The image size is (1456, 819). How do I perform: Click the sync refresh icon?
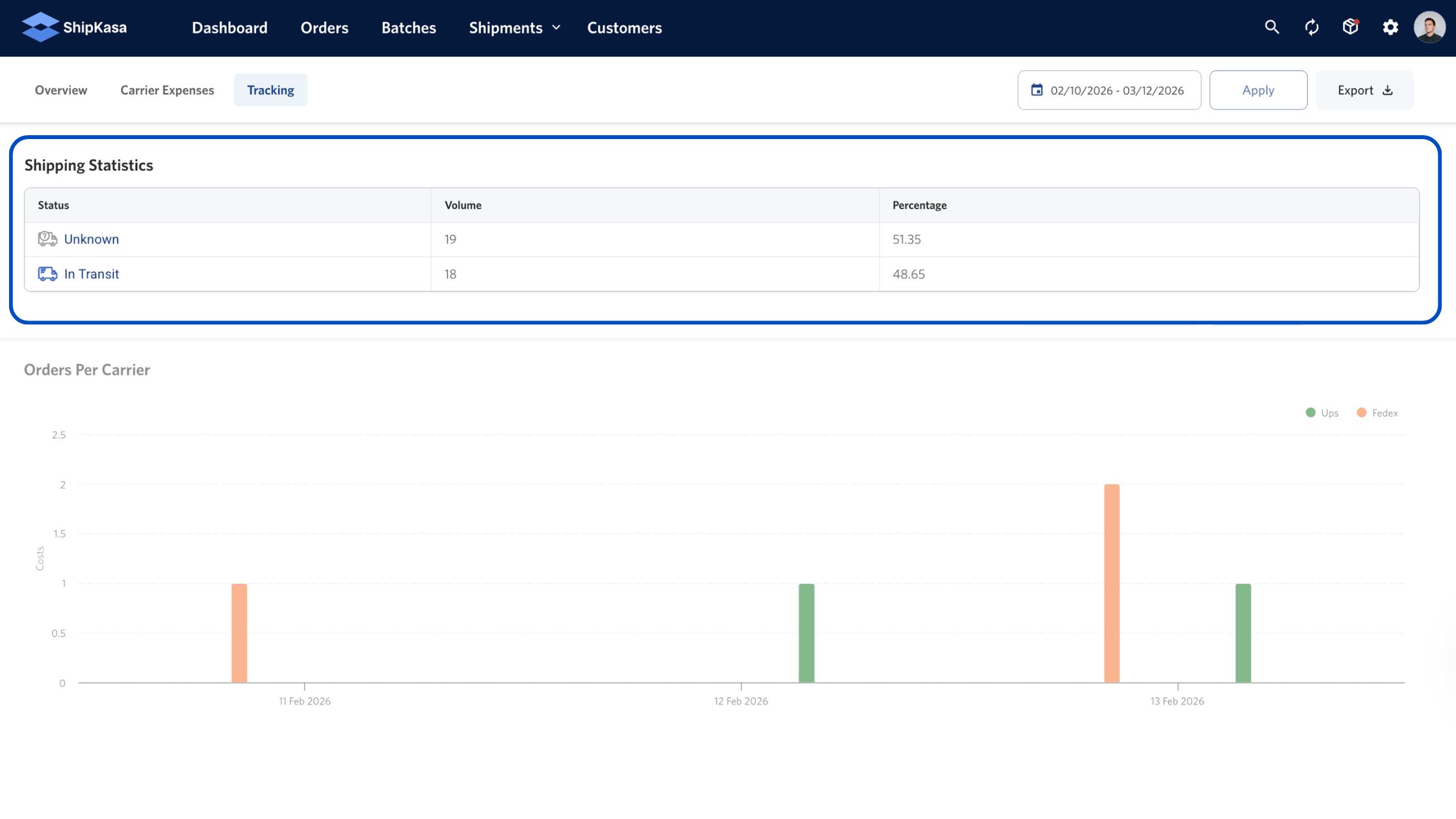pyautogui.click(x=1312, y=27)
